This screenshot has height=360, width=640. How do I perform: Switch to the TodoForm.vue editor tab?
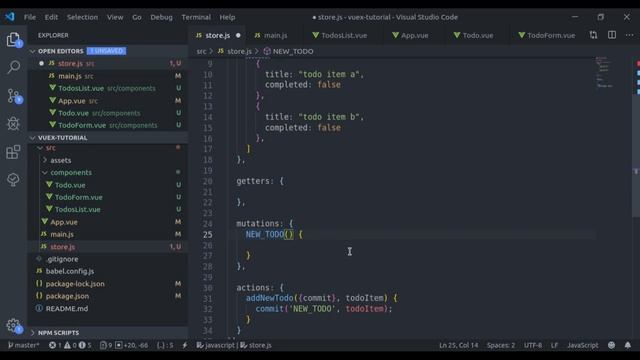547,36
